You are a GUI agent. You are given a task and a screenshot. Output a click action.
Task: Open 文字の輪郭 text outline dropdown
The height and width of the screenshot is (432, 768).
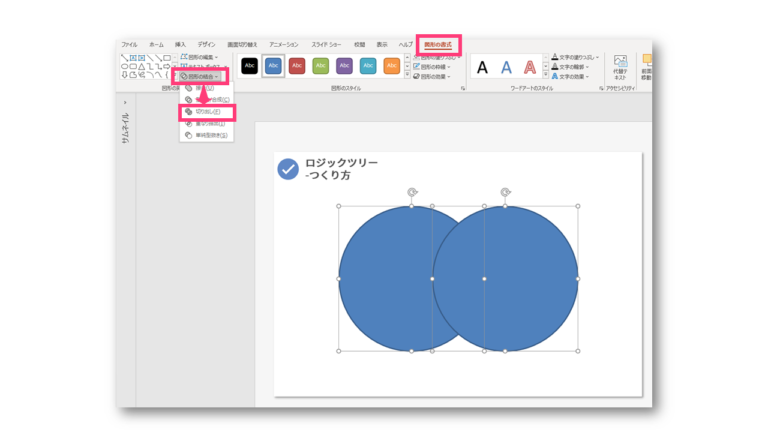571,67
